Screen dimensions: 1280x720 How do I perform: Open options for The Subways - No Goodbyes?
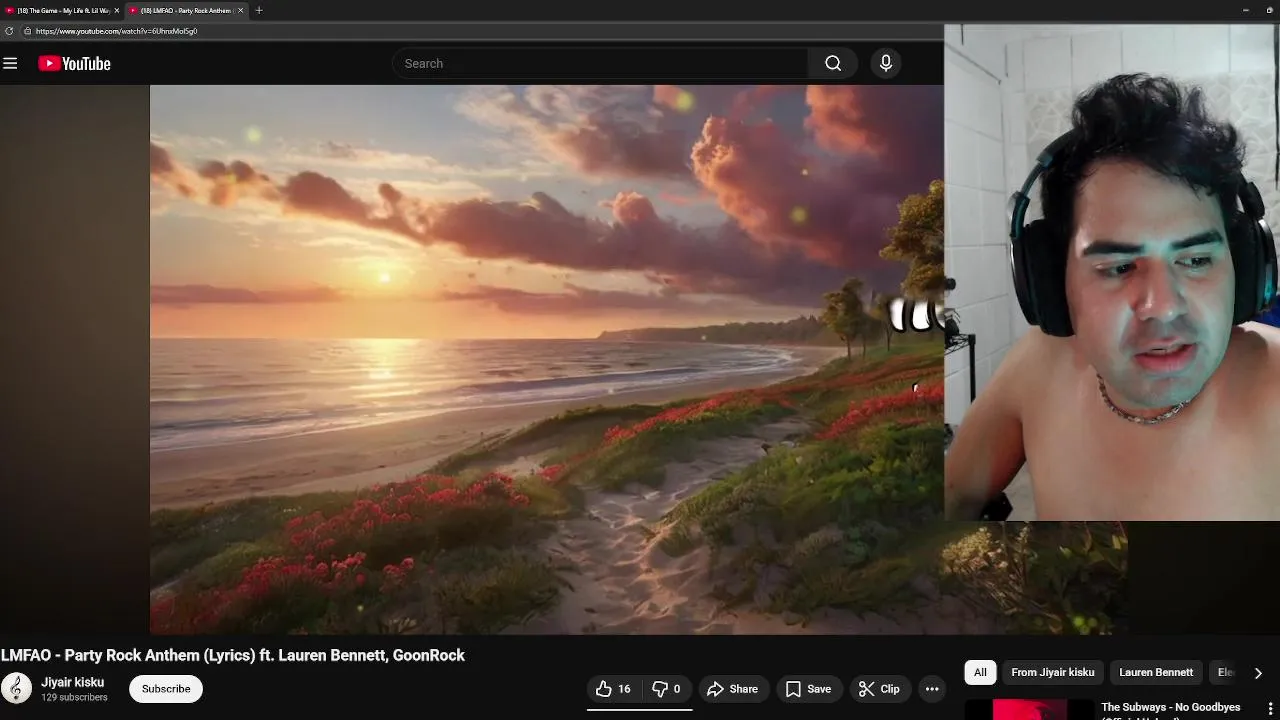pos(1271,708)
